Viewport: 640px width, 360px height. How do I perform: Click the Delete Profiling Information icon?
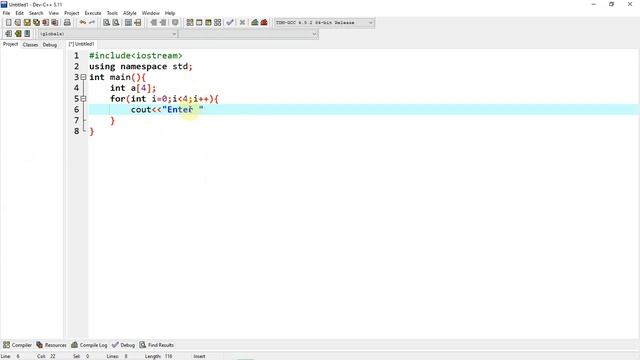point(264,22)
